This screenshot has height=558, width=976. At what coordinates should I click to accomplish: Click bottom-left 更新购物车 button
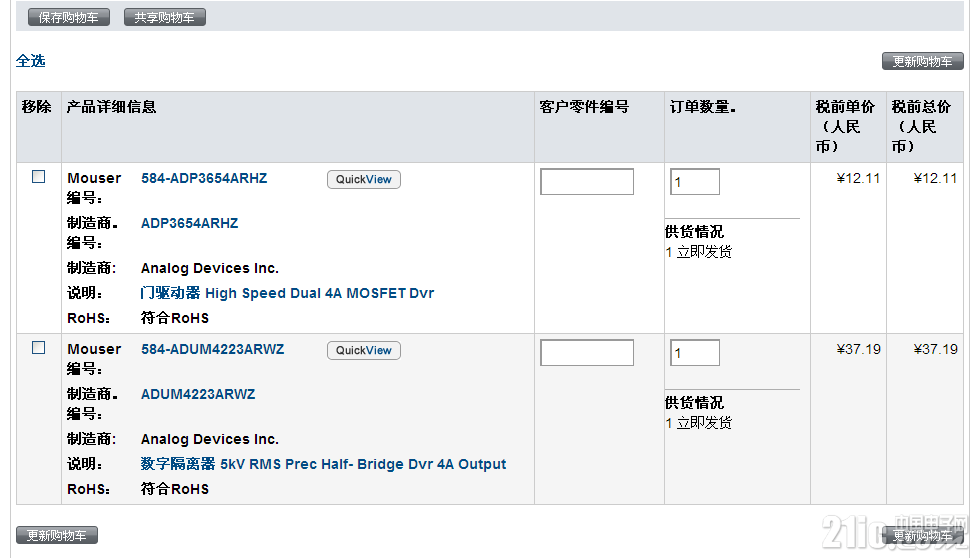(x=57, y=535)
